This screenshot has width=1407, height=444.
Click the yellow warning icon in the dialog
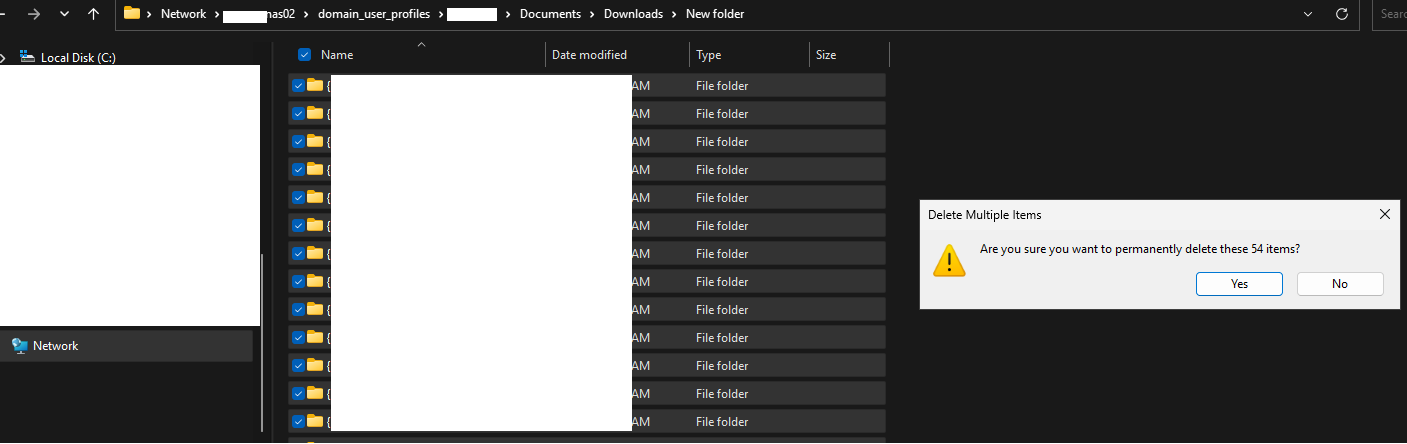(x=949, y=260)
